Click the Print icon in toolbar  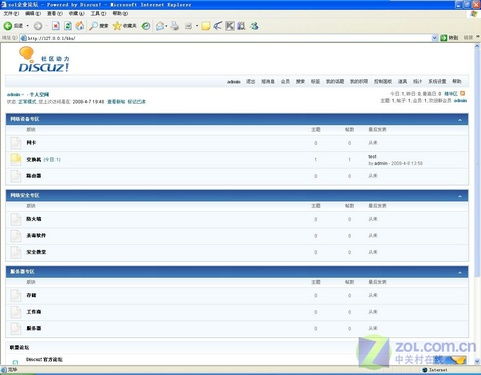pyautogui.click(x=174, y=26)
